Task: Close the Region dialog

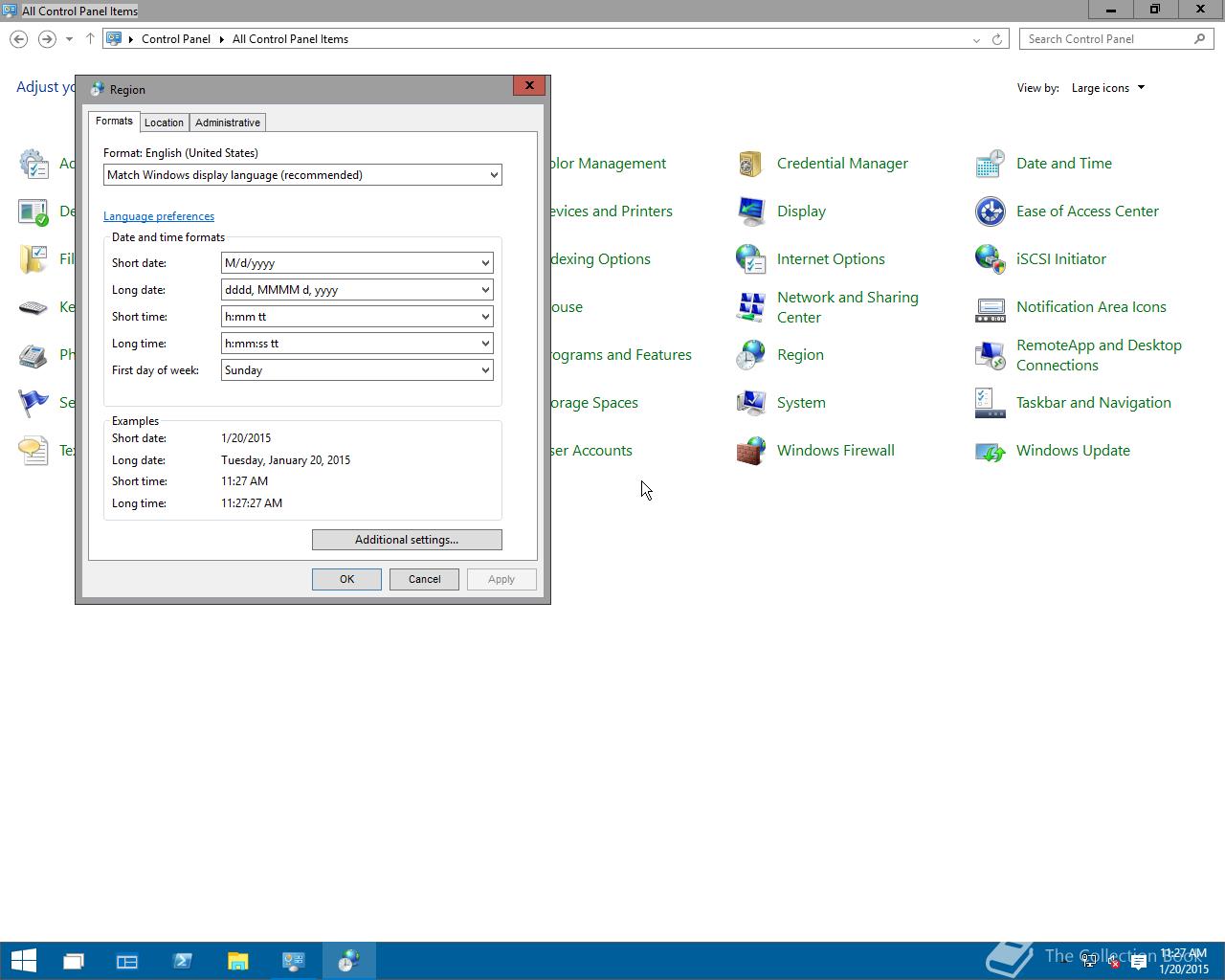Action: [529, 85]
